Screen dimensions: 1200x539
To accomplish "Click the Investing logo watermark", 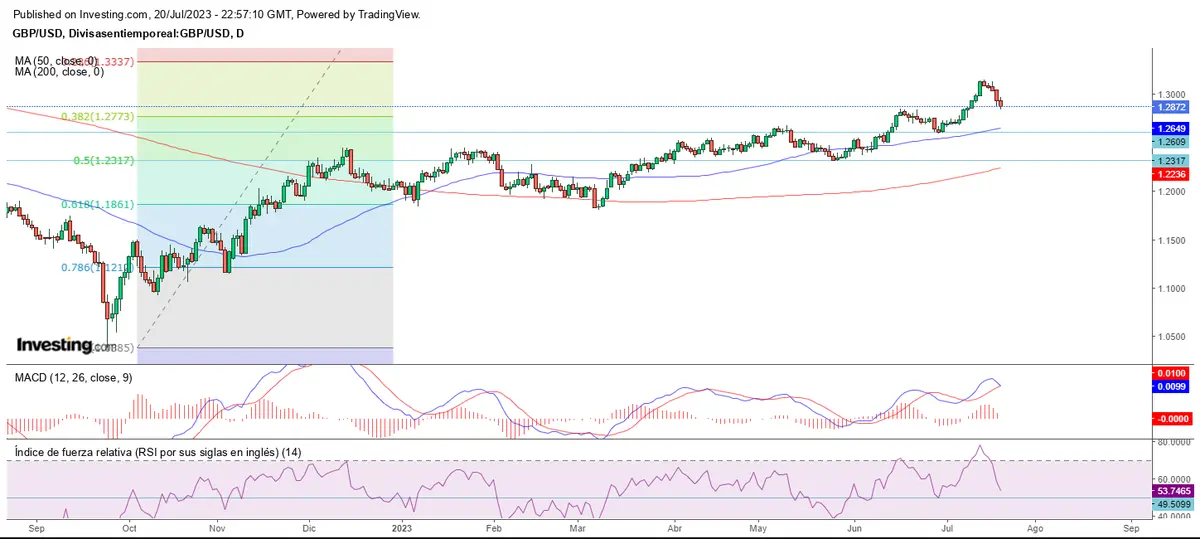I will (x=62, y=345).
